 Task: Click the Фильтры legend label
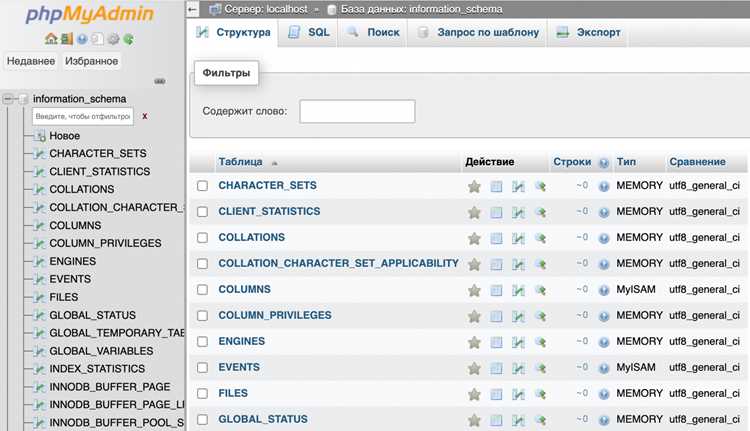[x=226, y=73]
